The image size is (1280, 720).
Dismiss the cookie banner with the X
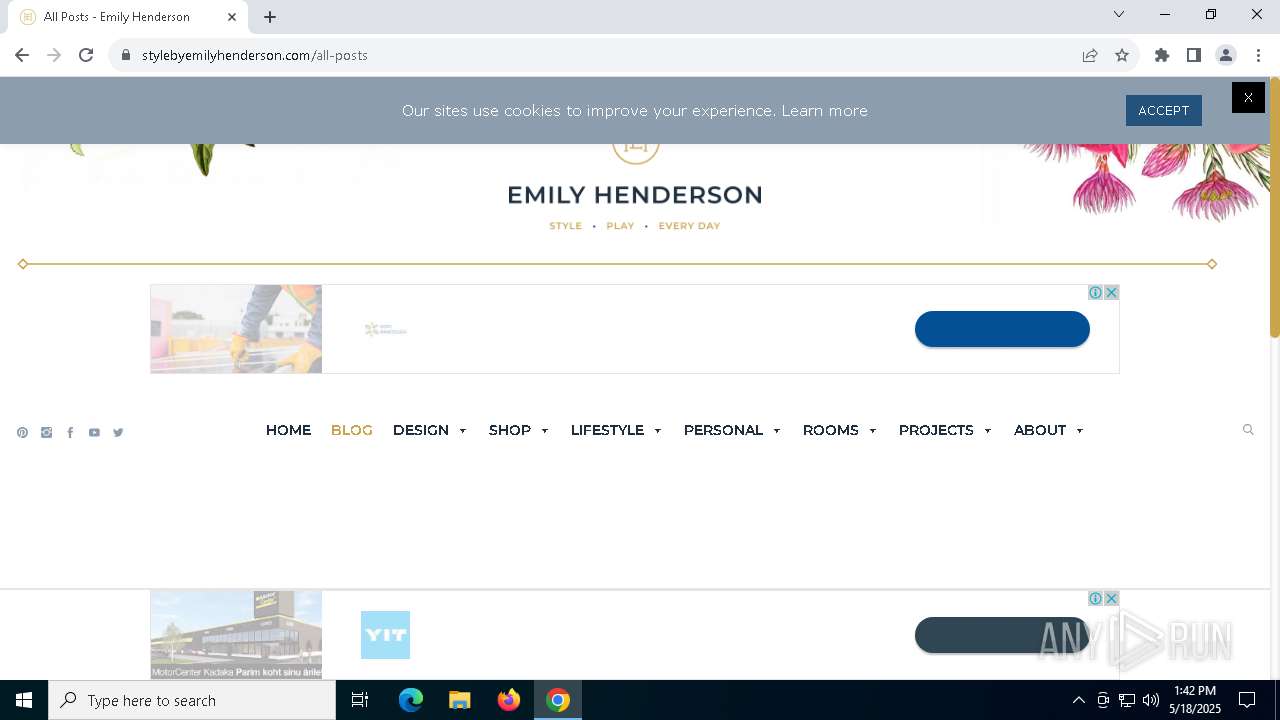tap(1248, 97)
